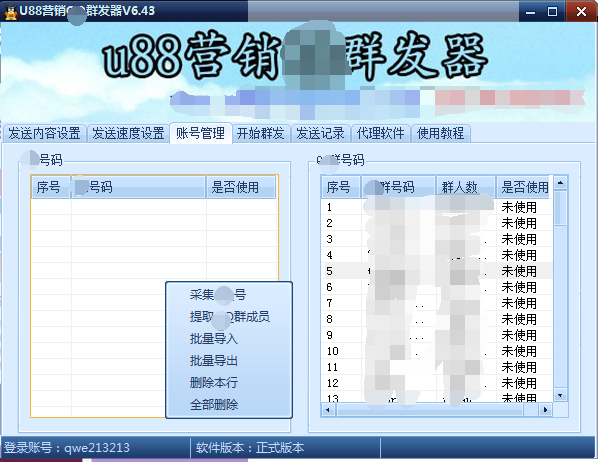Click the 是否使用 header in the account table
This screenshot has width=601, height=462.
click(x=241, y=187)
